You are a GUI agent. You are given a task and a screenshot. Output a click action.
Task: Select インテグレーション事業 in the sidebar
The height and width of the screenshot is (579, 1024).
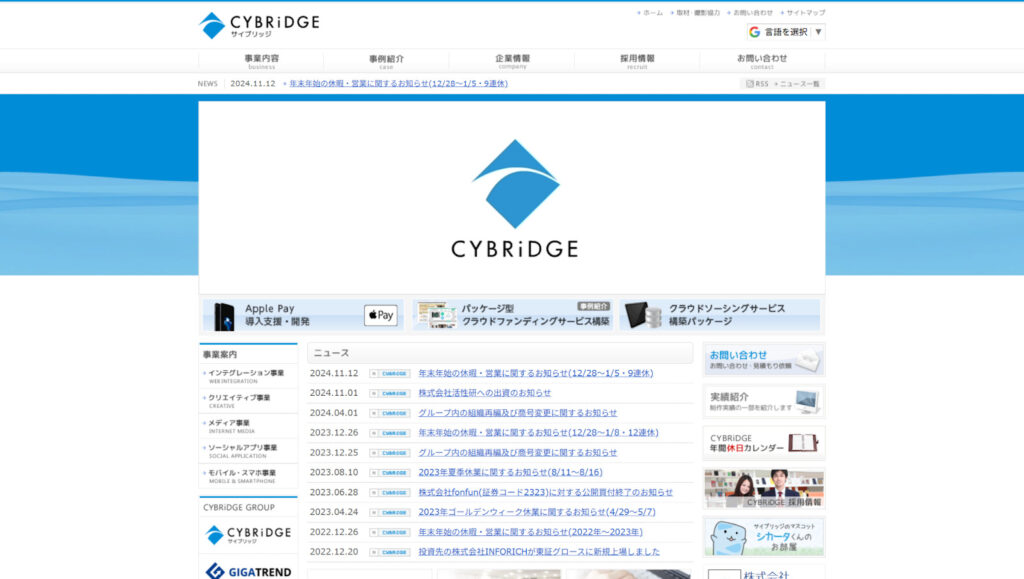pos(246,374)
